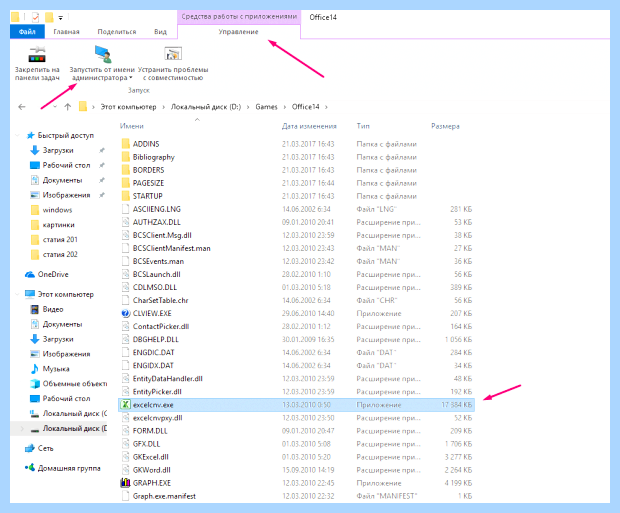Viewport: 620px width, 513px height.
Task: Click Office14 breadcrumb in address bar
Action: [x=305, y=107]
